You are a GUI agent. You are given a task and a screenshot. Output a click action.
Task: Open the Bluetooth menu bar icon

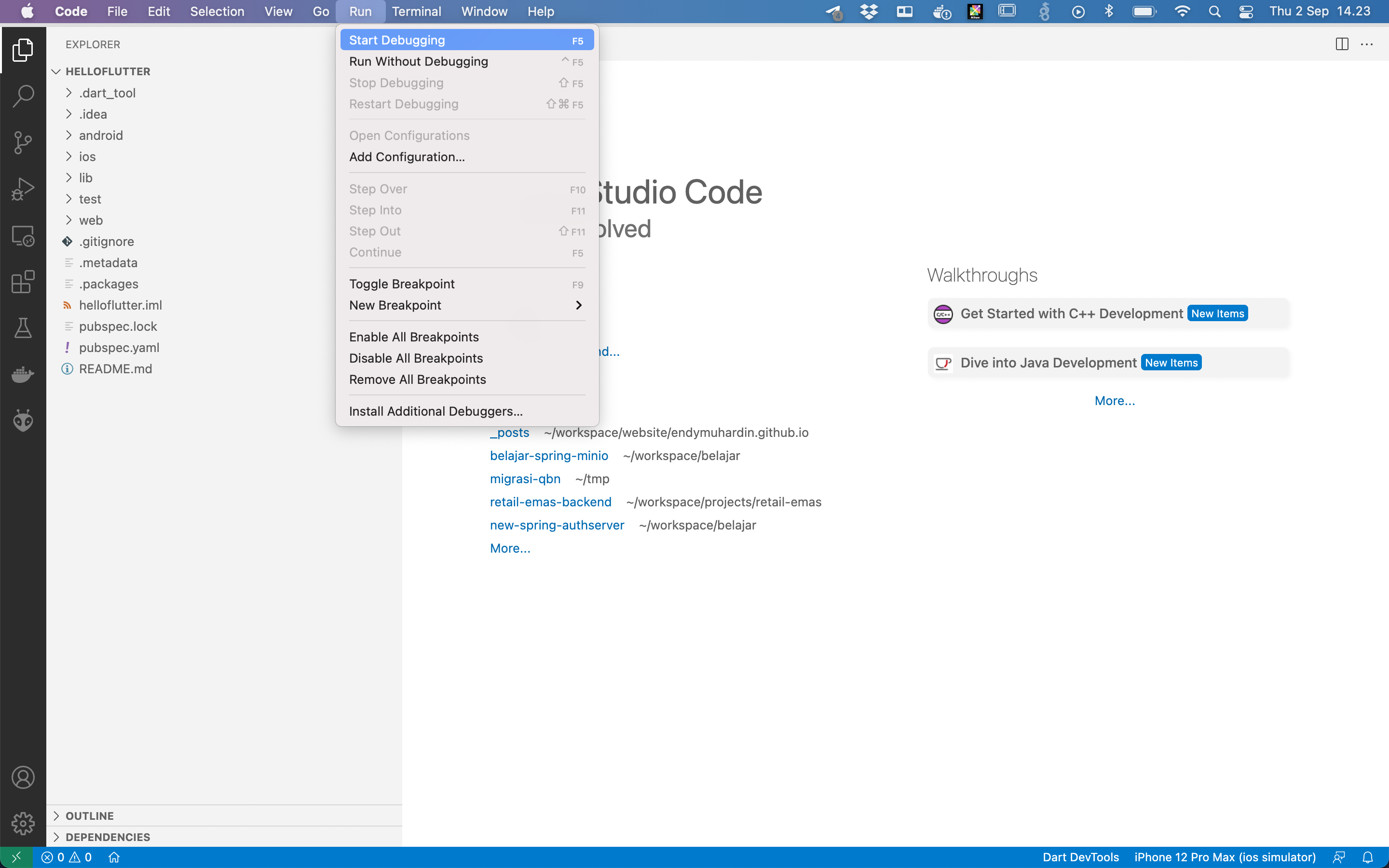1109,12
